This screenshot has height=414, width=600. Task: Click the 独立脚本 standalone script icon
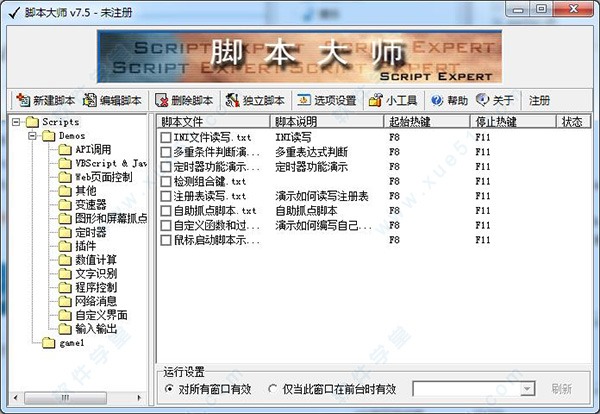click(232, 100)
